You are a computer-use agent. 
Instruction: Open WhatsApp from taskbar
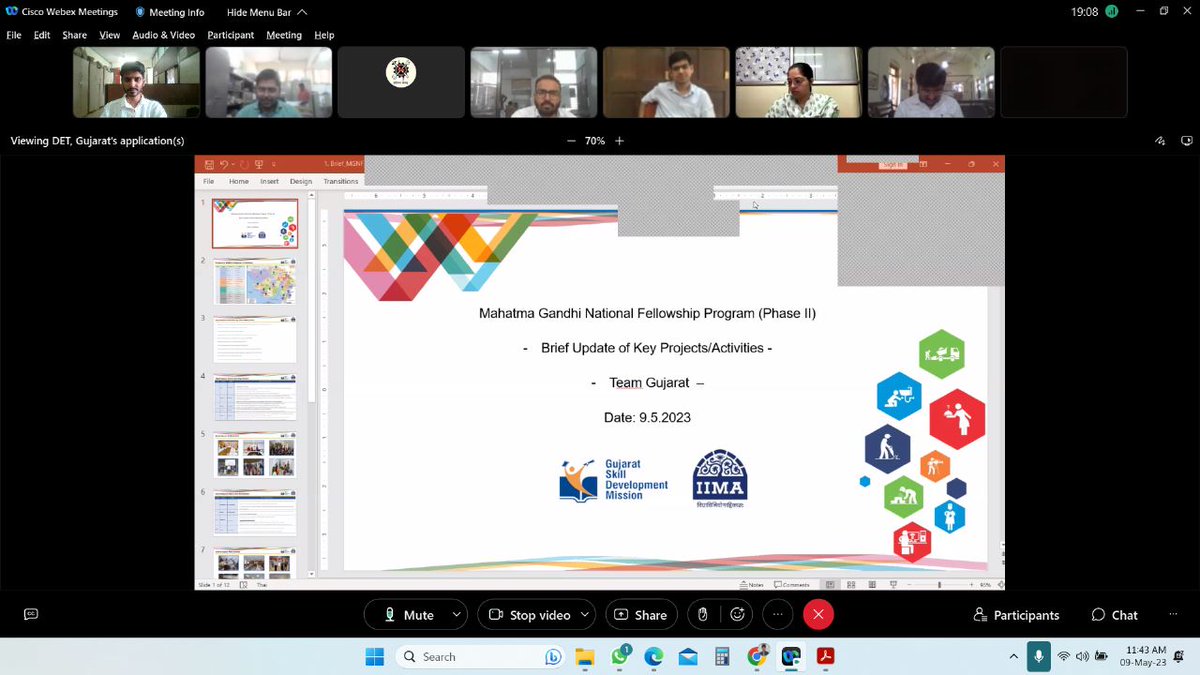tap(619, 657)
